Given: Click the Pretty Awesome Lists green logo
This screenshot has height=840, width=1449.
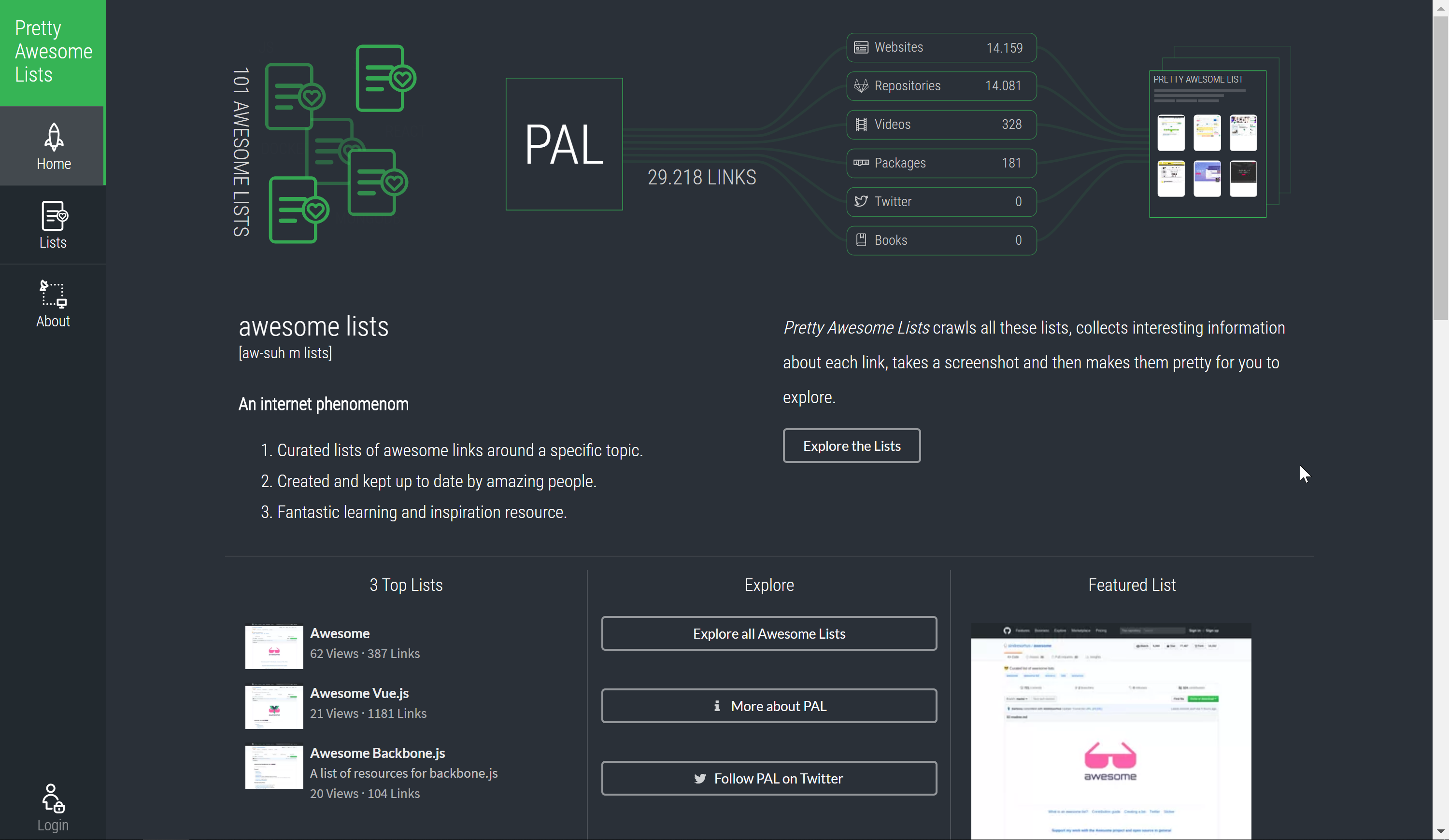Looking at the screenshot, I should (53, 53).
